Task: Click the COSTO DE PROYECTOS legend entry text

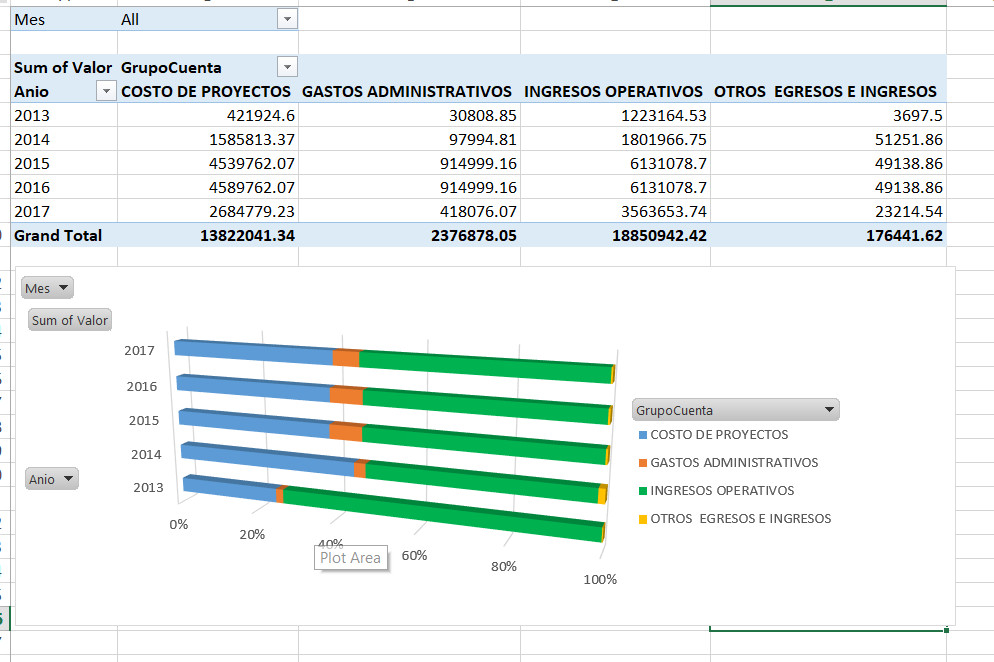Action: pos(719,435)
